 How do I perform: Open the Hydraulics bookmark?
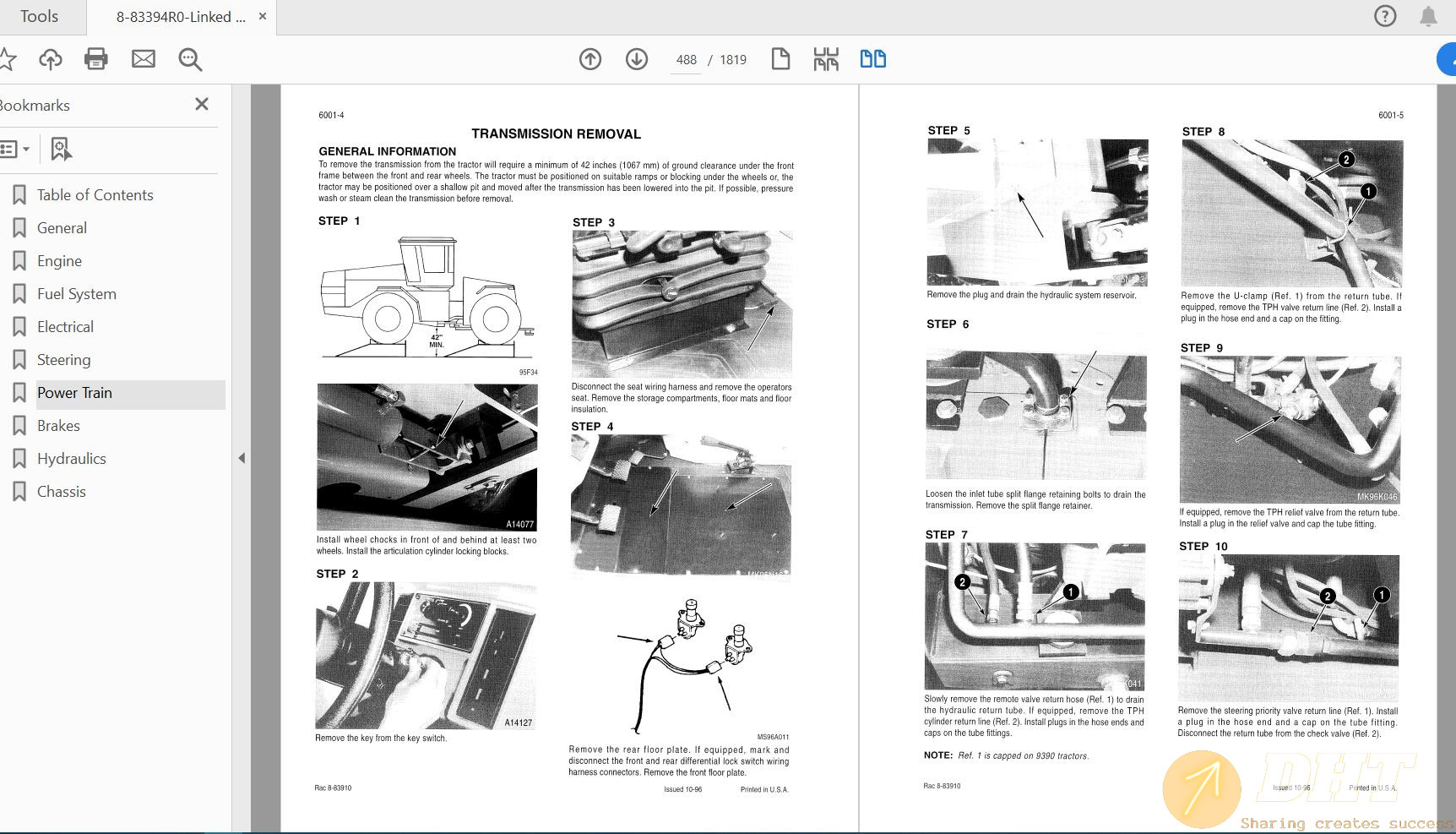[72, 459]
